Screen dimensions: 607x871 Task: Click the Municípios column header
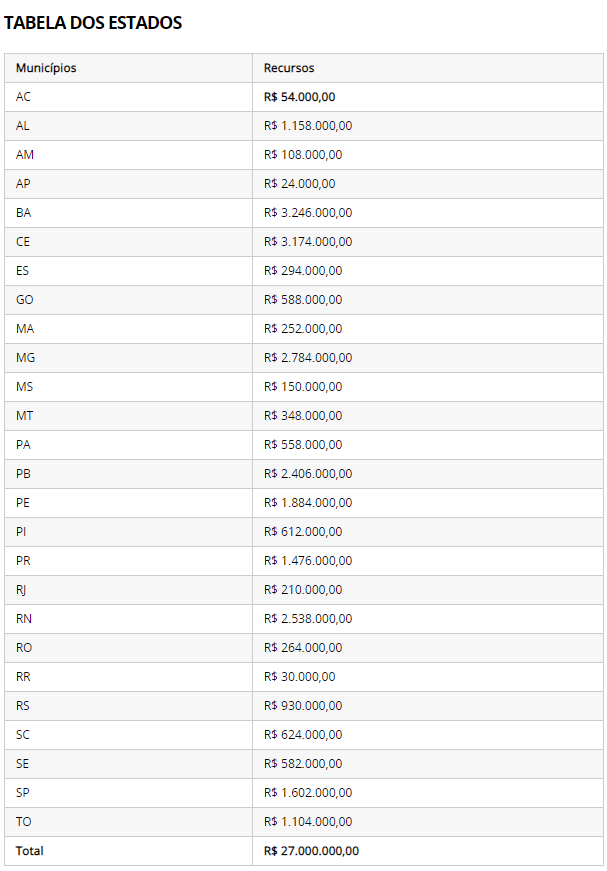pos(46,68)
